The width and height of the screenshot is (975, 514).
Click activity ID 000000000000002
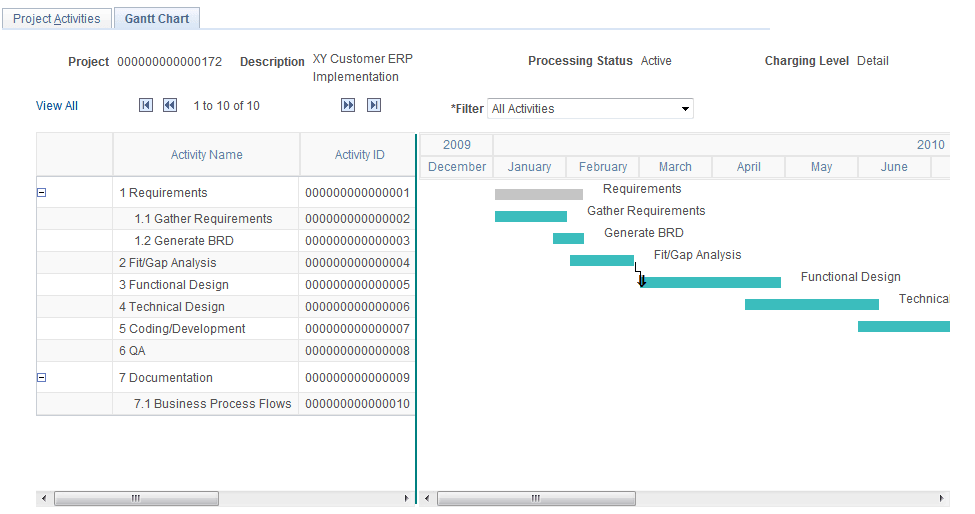[358, 219]
